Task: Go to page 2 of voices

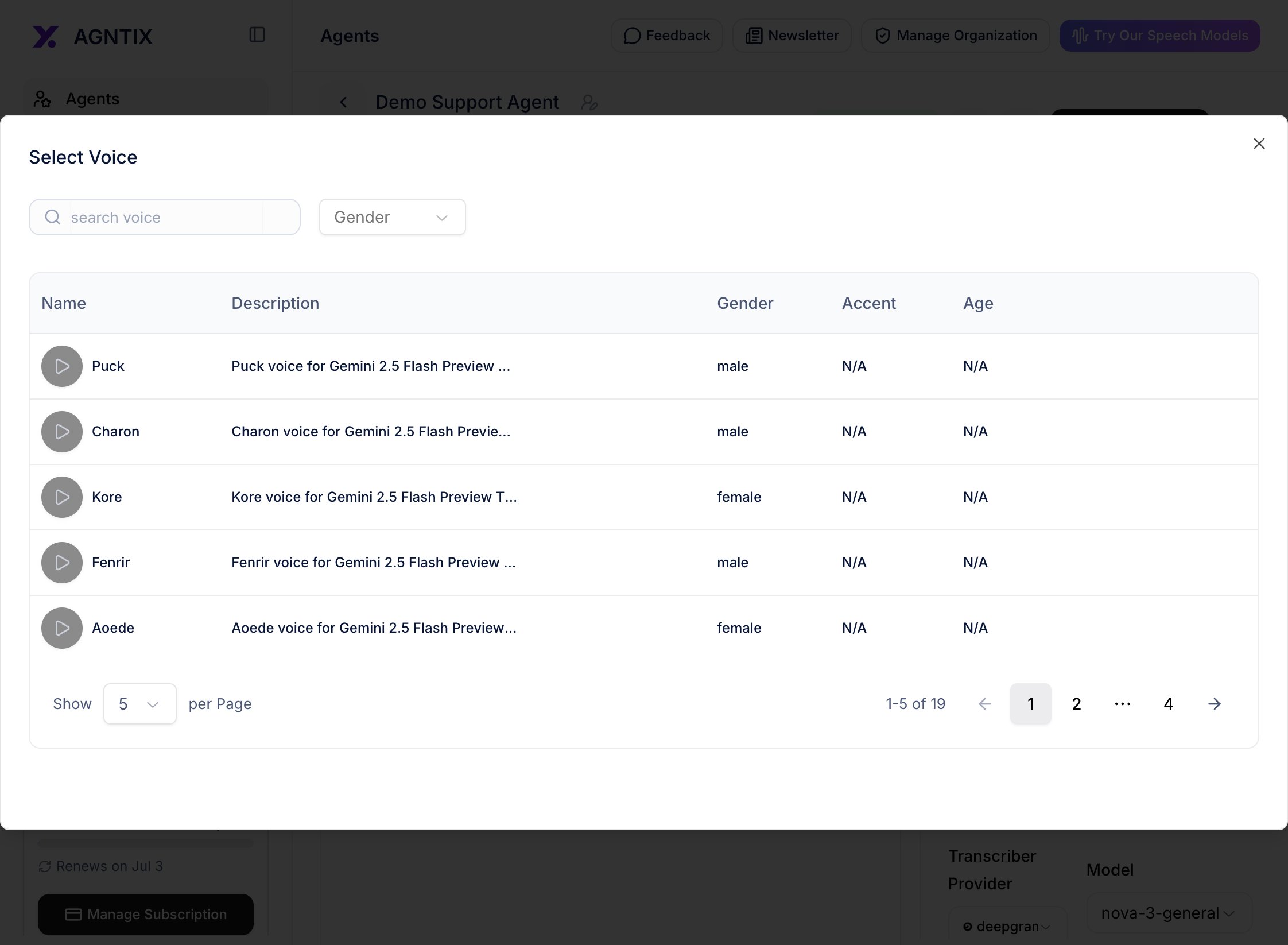Action: 1077,704
